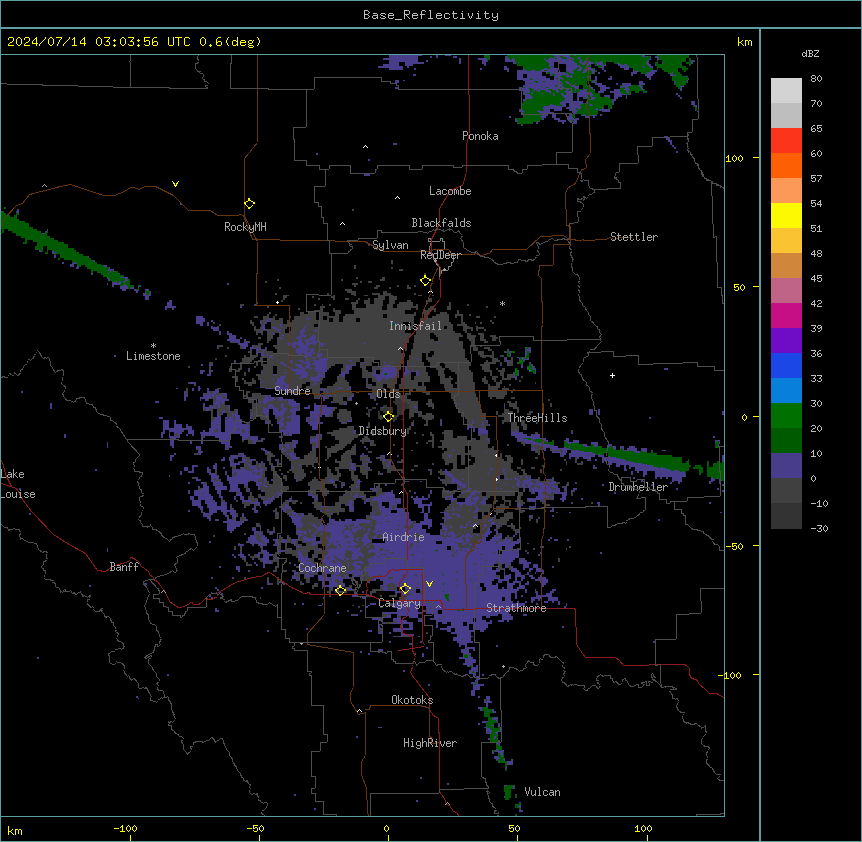Screen dimensions: 862x842
Task: Click the -30 value on the dBZ scale
Action: point(819,529)
